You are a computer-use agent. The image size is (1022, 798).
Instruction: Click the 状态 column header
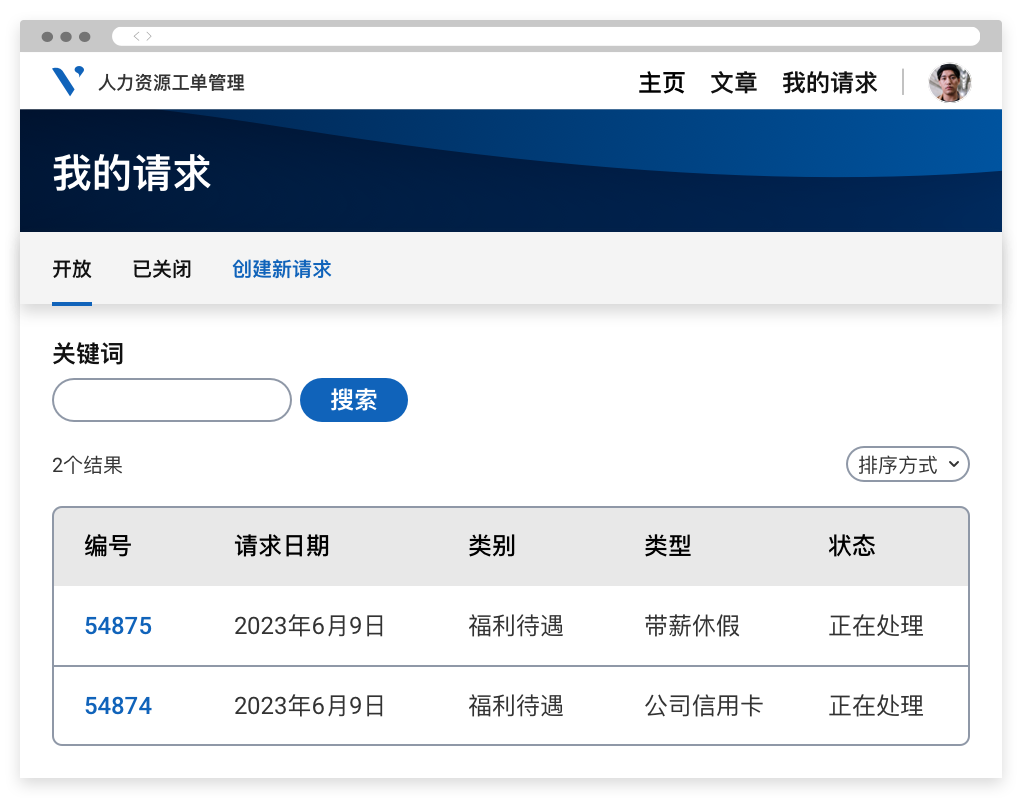tap(851, 546)
